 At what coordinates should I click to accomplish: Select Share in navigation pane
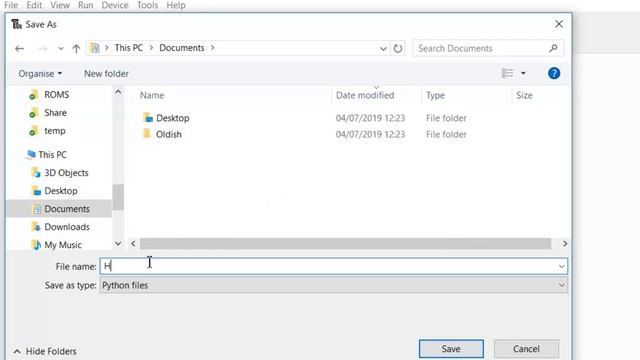coord(56,113)
